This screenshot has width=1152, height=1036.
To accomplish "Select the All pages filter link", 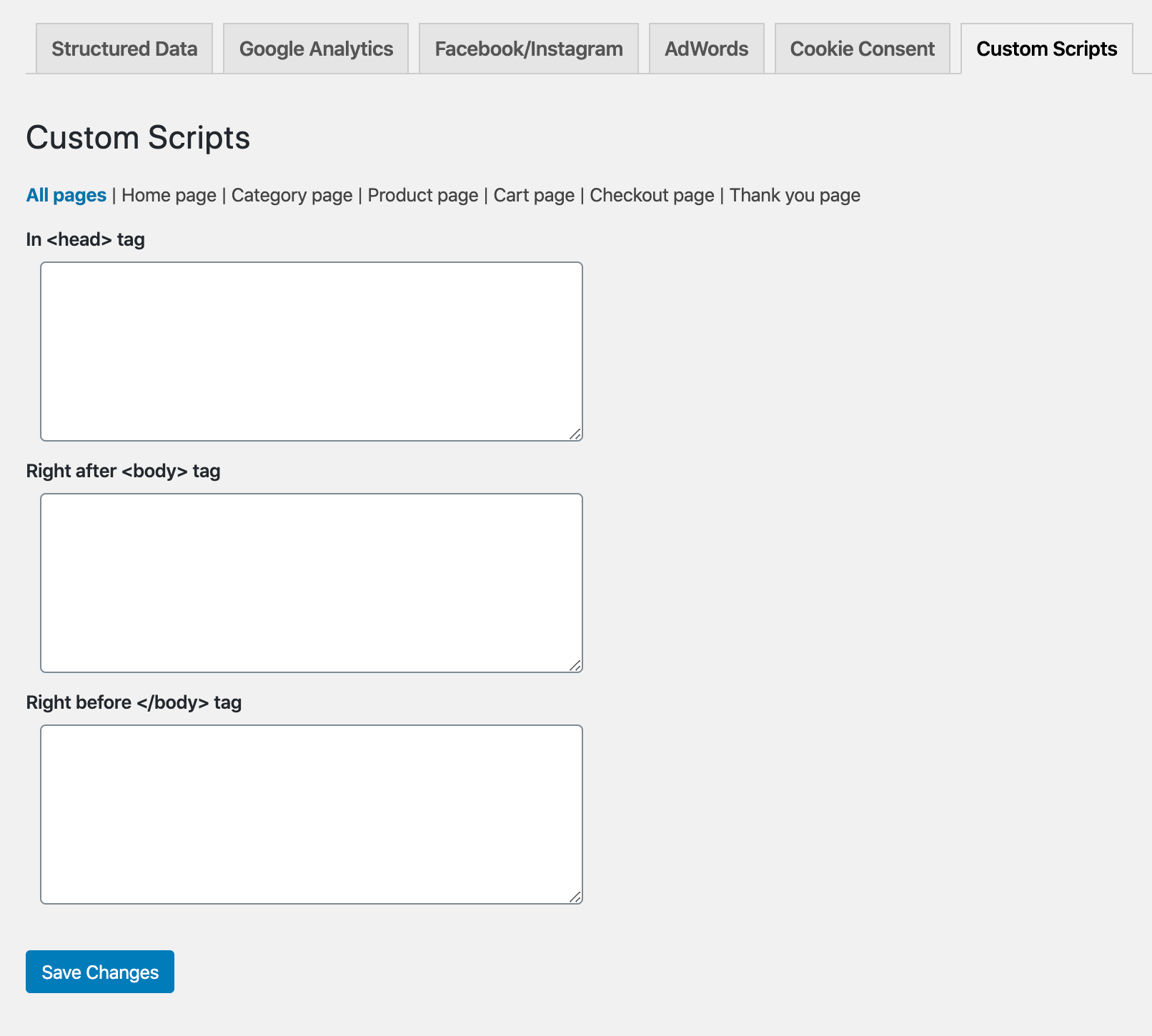I will tap(66, 195).
